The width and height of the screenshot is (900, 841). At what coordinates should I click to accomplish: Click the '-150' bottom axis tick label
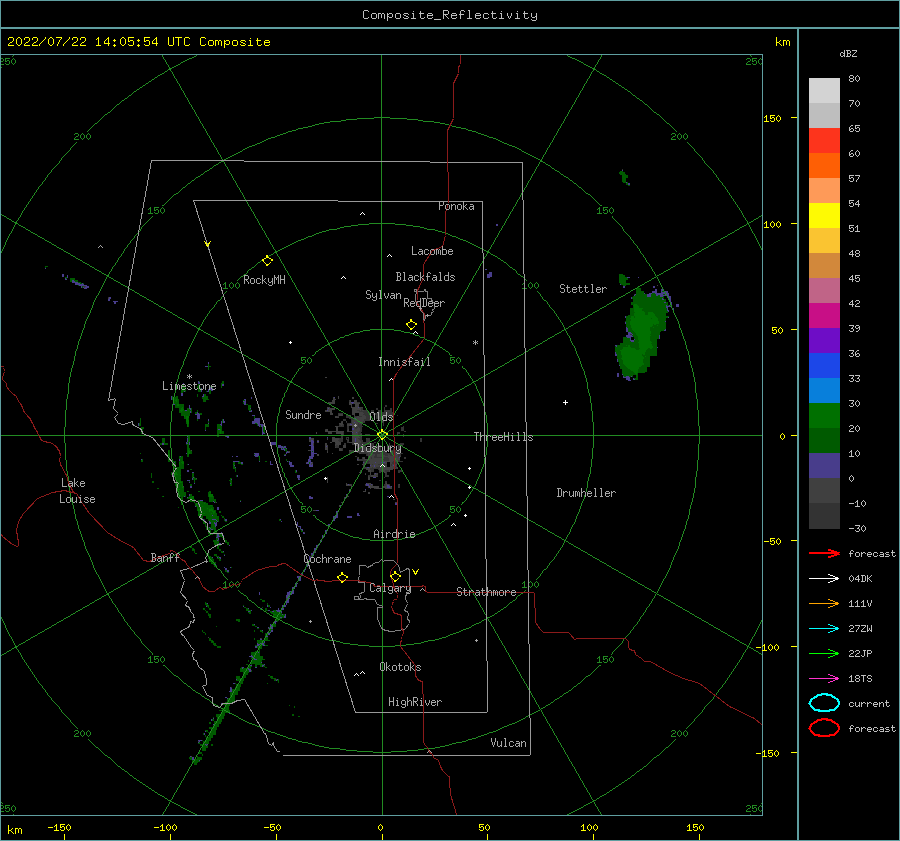pyautogui.click(x=59, y=827)
